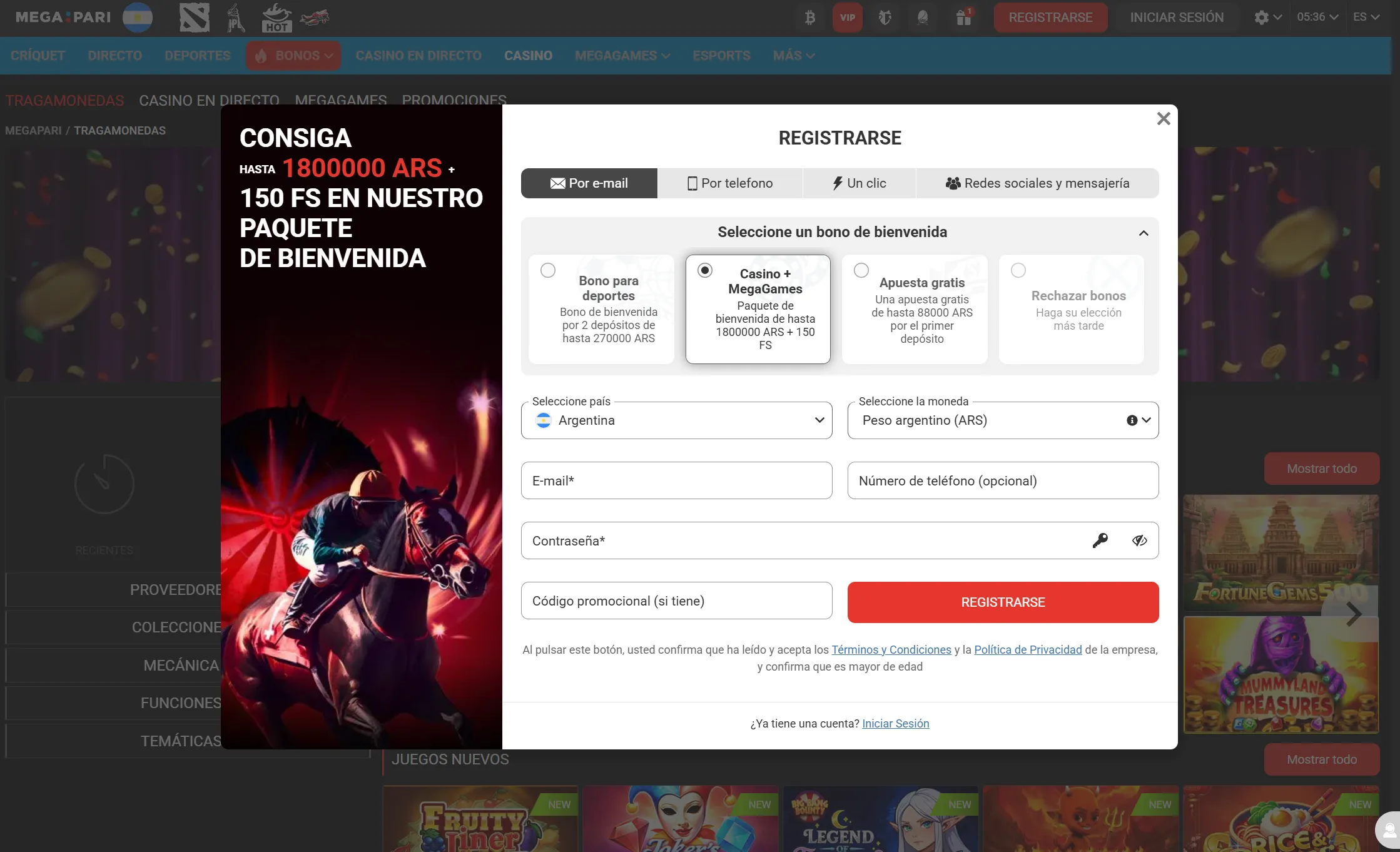Screen dimensions: 1400x852
Task: Open the 05:36 time dropdown
Action: pyautogui.click(x=1317, y=18)
